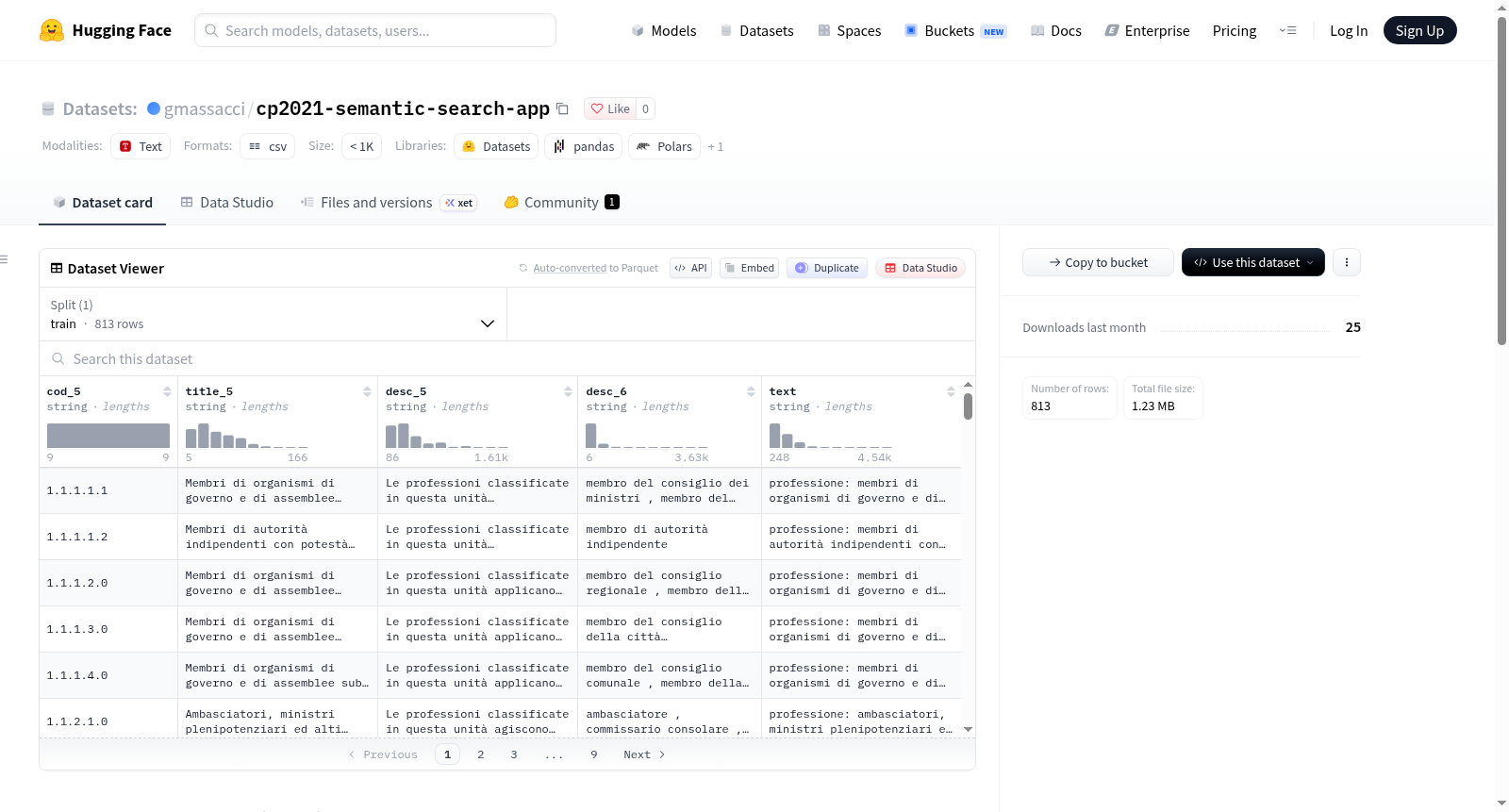Open the Files and versions tab

pyautogui.click(x=389, y=202)
